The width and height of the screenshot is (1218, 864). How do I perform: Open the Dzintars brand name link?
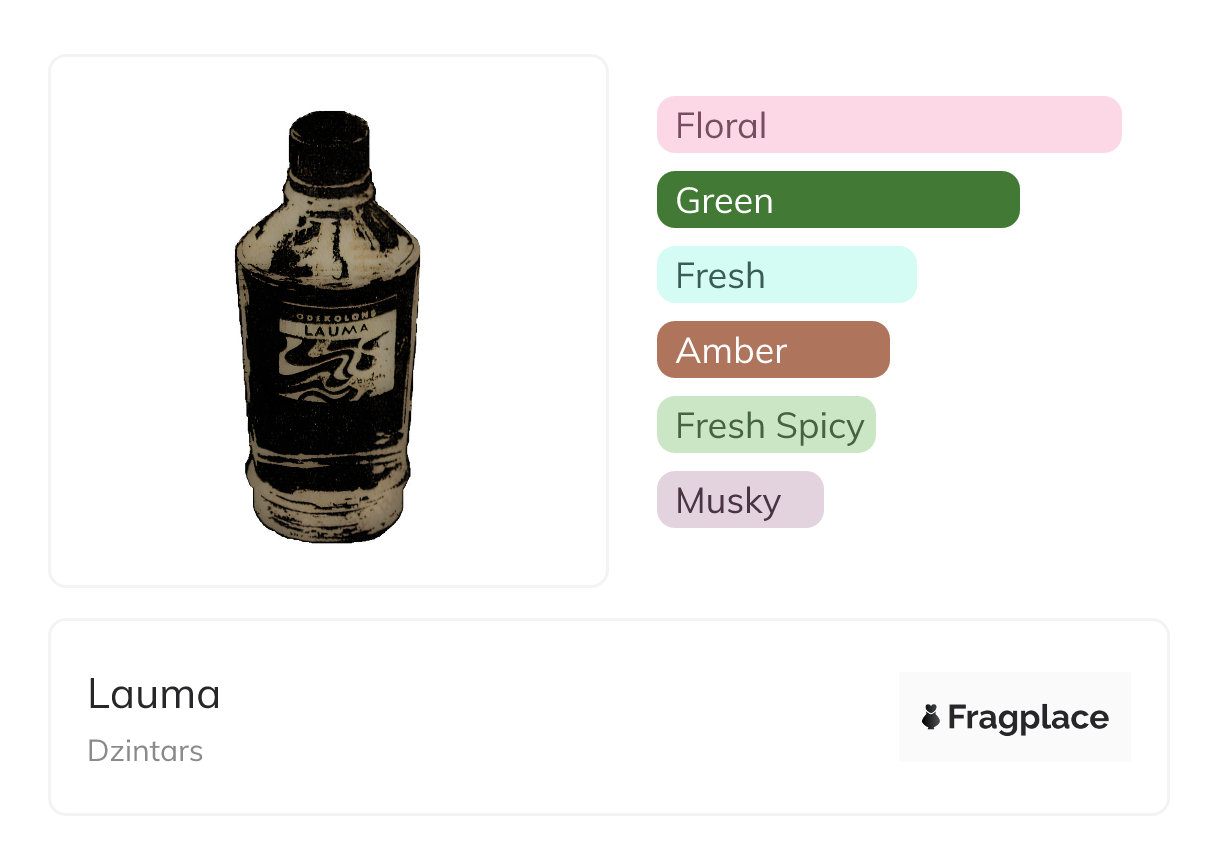[145, 751]
